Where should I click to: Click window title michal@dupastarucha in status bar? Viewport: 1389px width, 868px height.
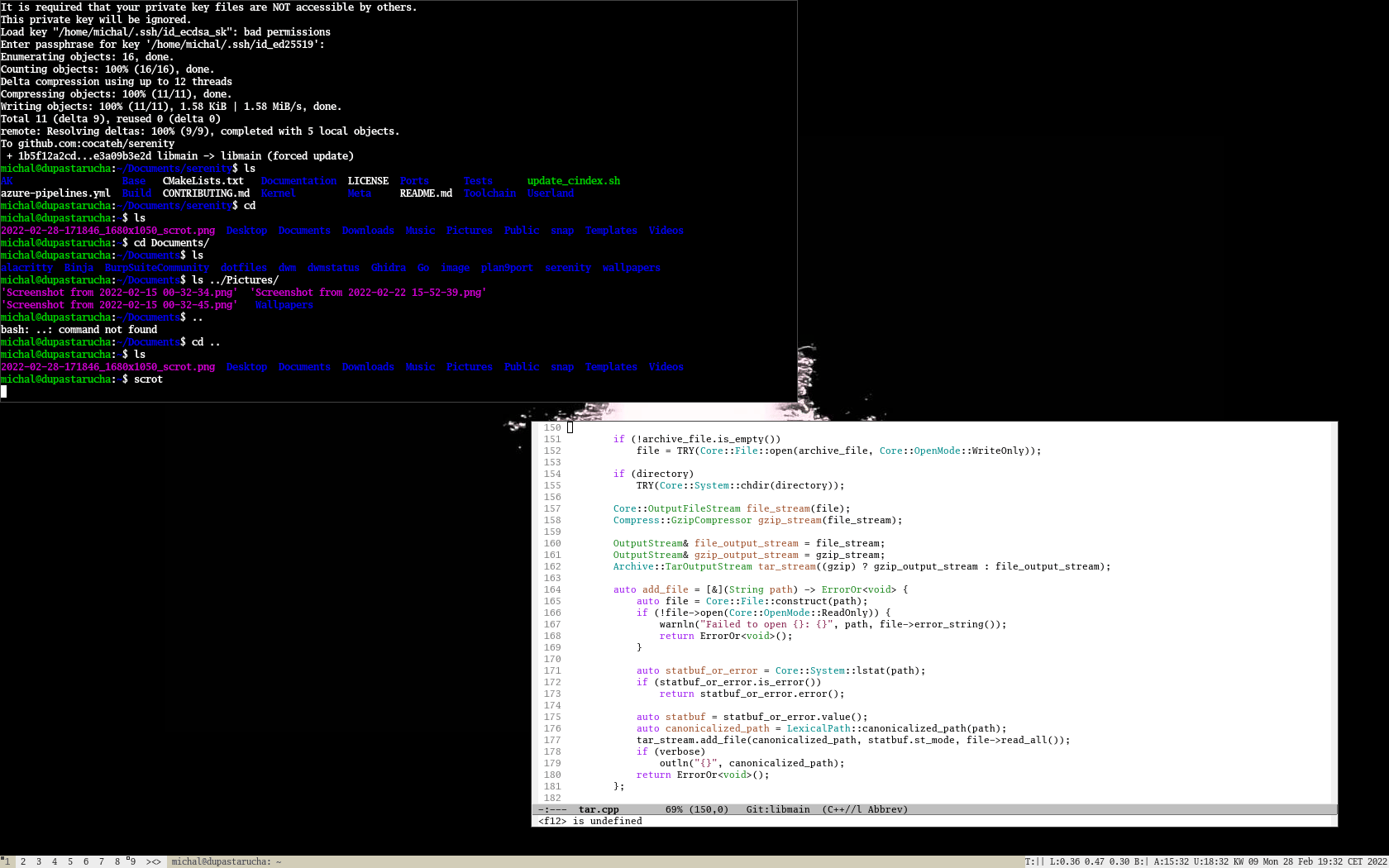point(226,861)
